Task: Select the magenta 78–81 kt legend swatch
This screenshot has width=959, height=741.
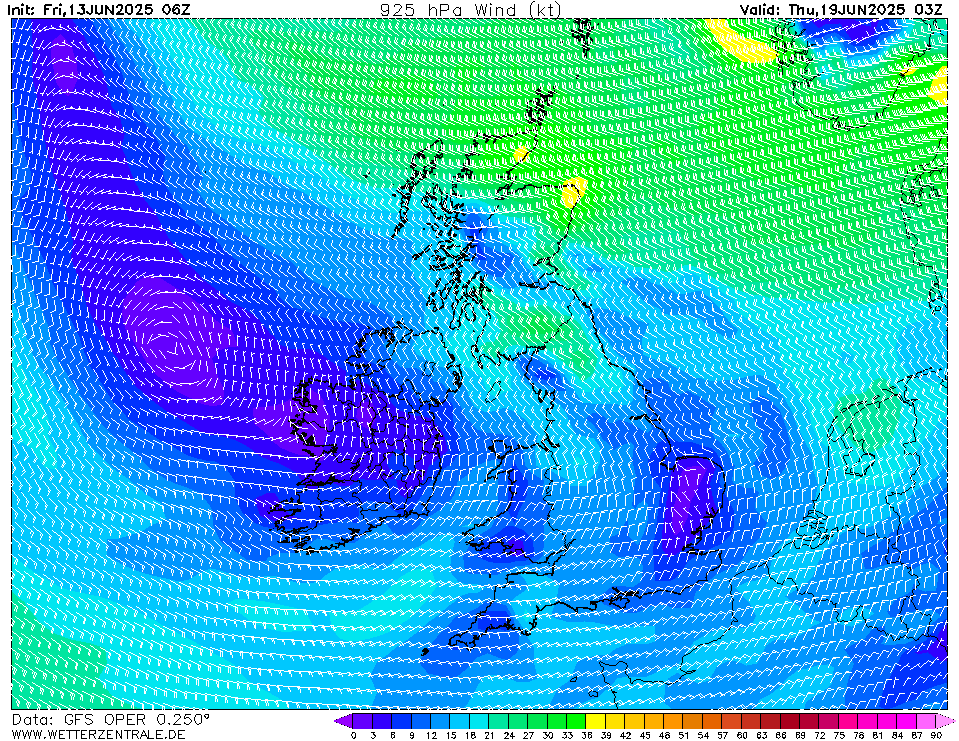Action: [868, 721]
